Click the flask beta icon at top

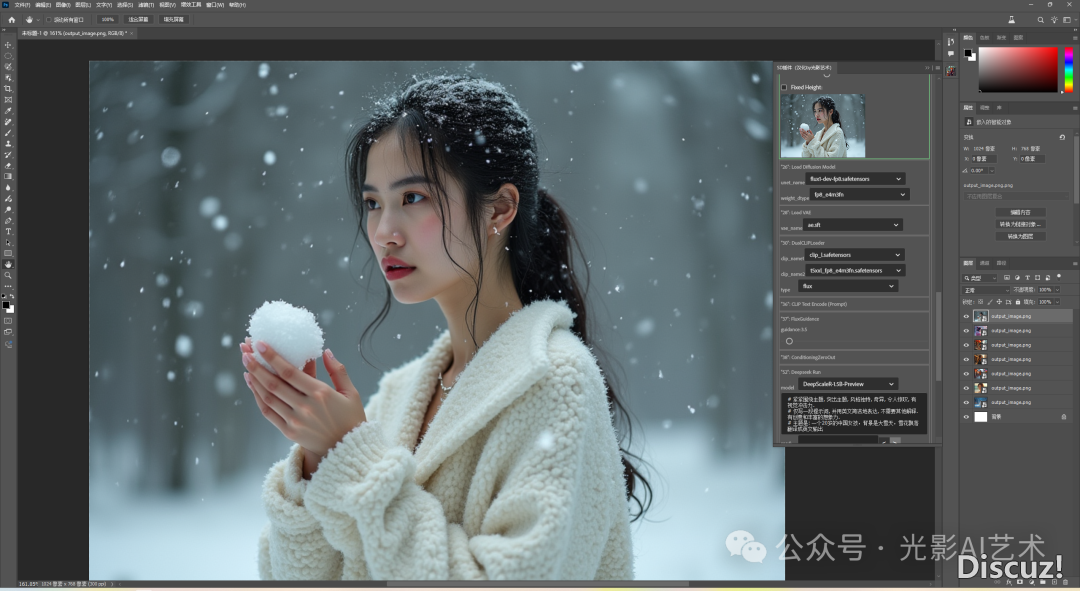pos(1011,20)
